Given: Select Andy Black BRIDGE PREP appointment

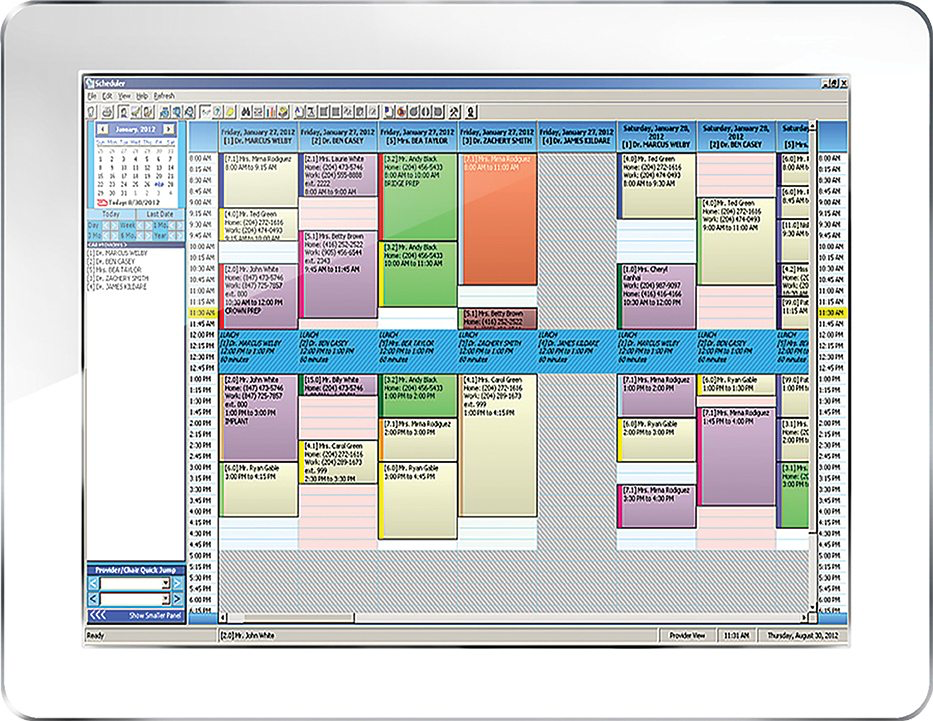Looking at the screenshot, I should point(418,197).
